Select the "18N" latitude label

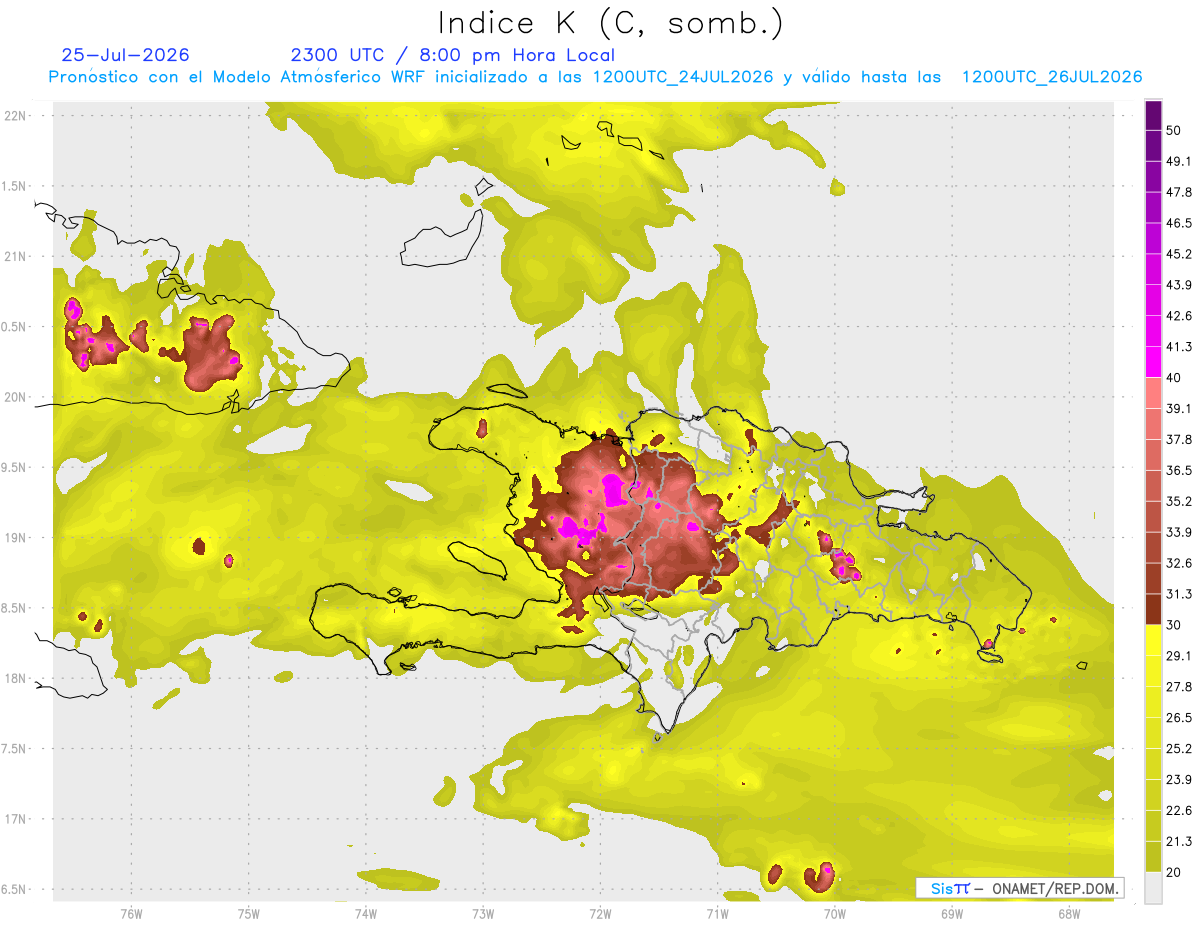(16, 679)
